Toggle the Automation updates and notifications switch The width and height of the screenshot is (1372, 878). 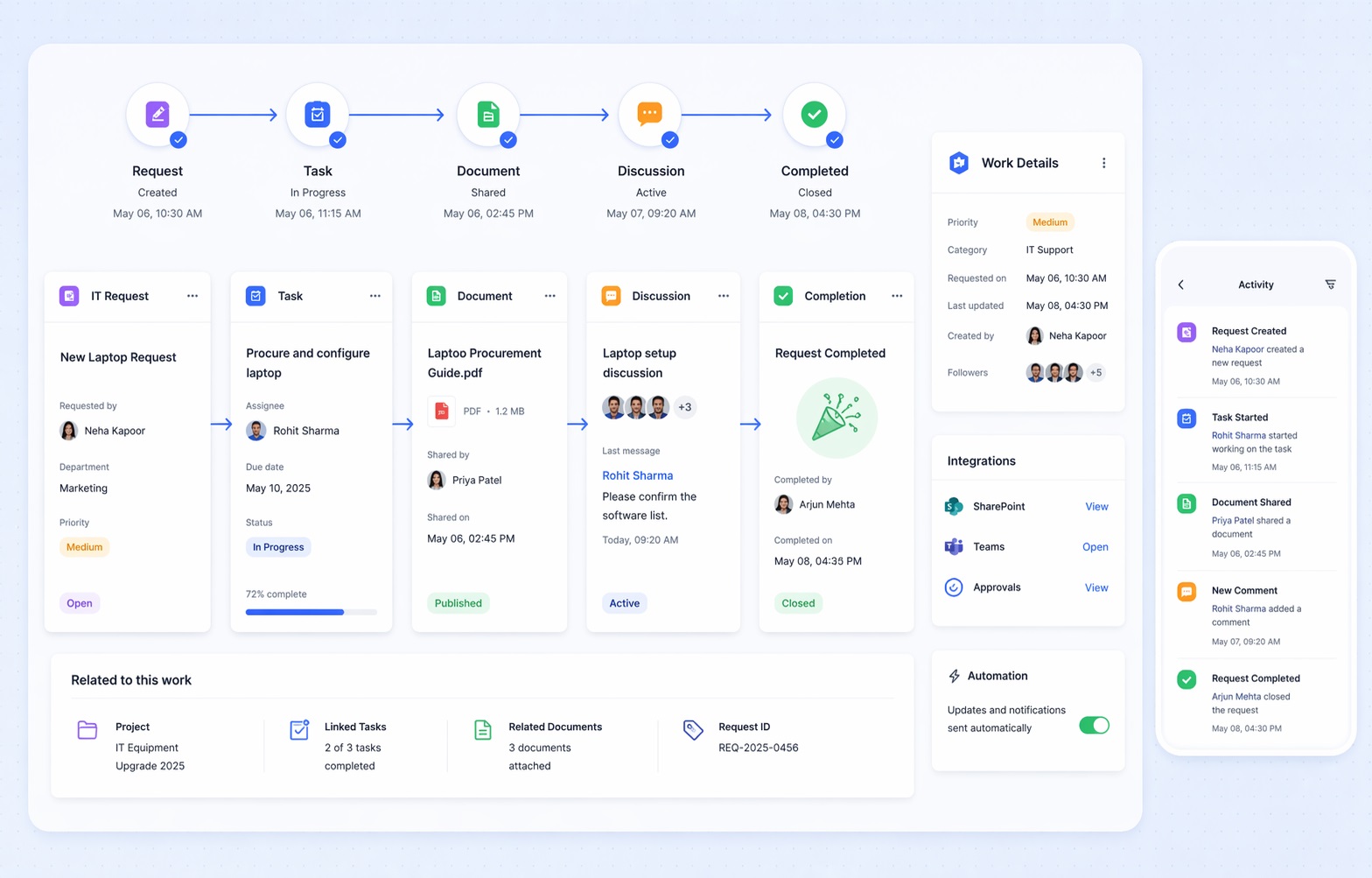tap(1094, 725)
